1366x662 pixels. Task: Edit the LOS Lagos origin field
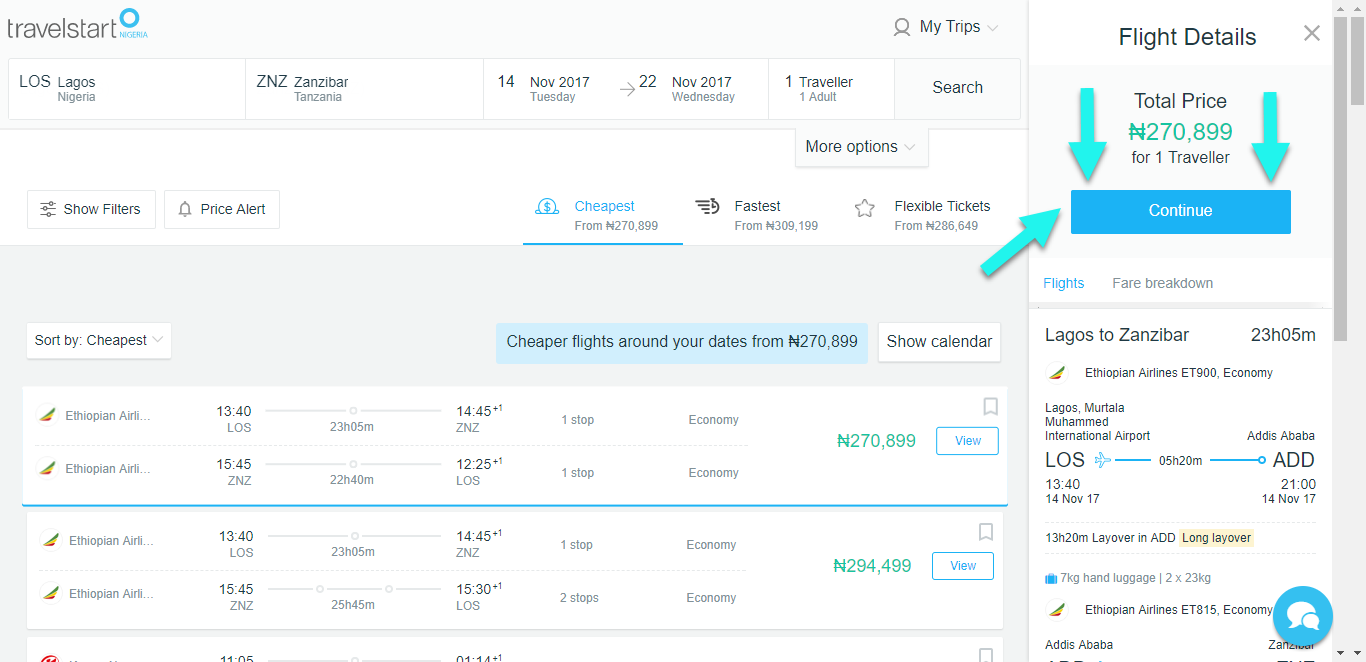coord(126,89)
